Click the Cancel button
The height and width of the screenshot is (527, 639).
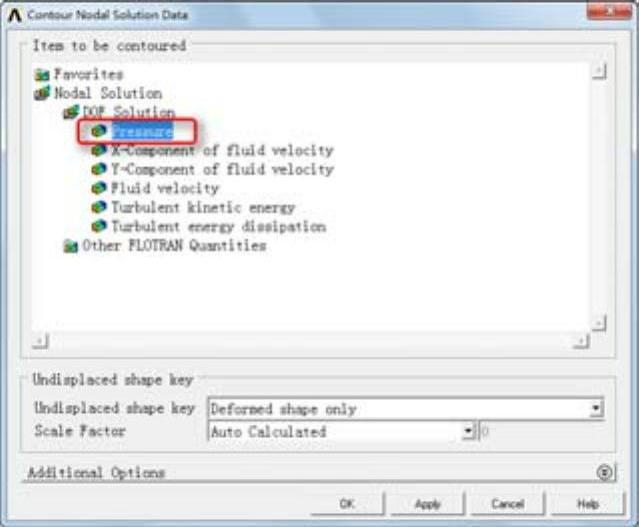pyautogui.click(x=507, y=504)
